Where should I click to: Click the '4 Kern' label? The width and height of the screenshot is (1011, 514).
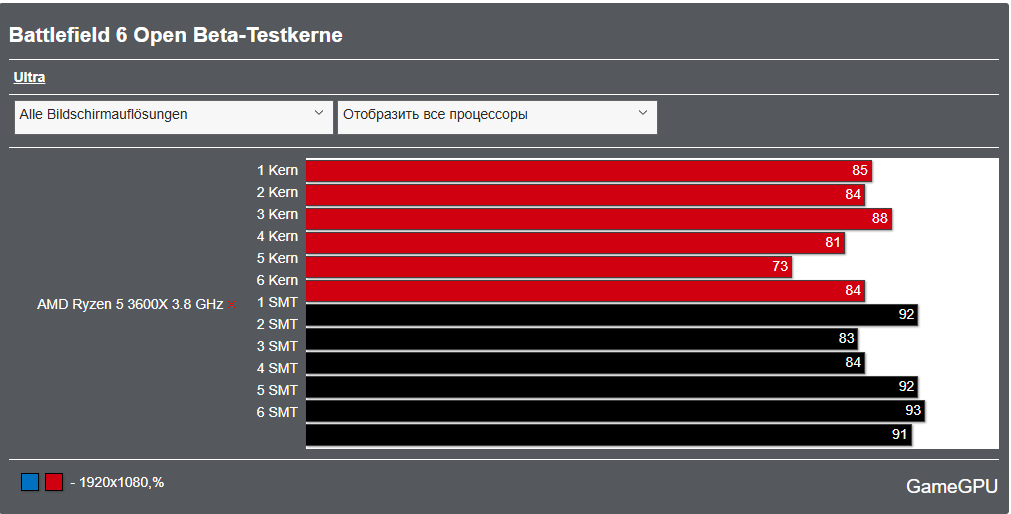[x=277, y=236]
